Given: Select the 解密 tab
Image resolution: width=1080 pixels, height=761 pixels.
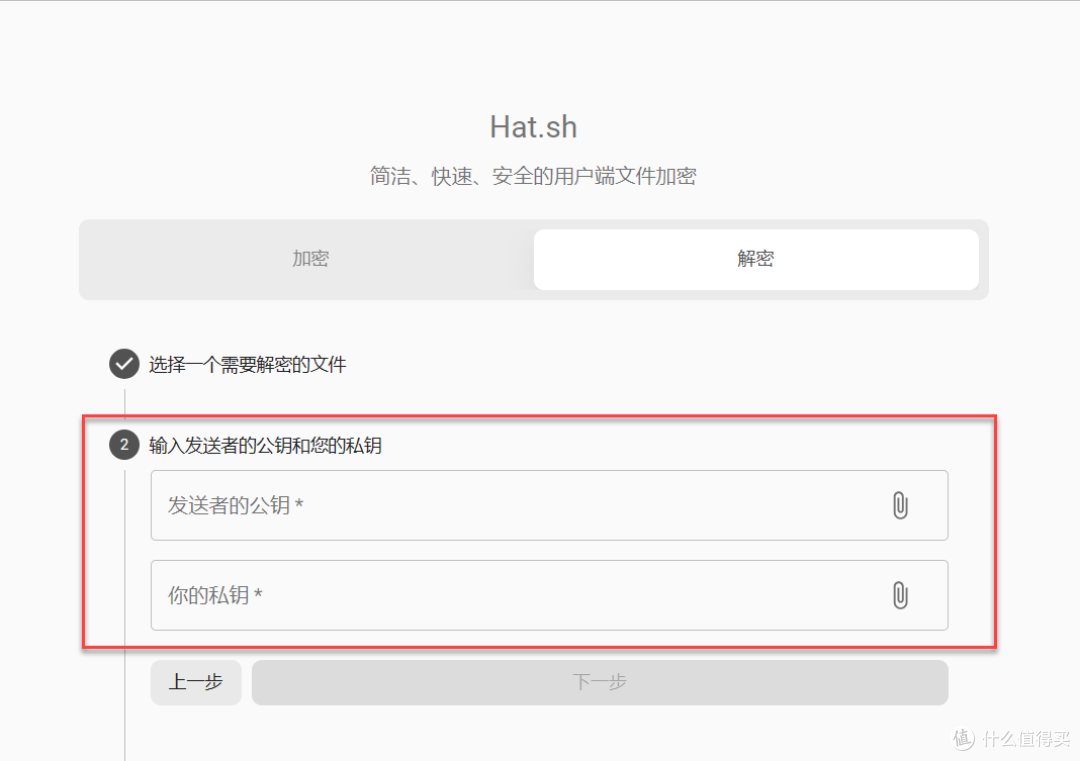Looking at the screenshot, I should [x=756, y=259].
